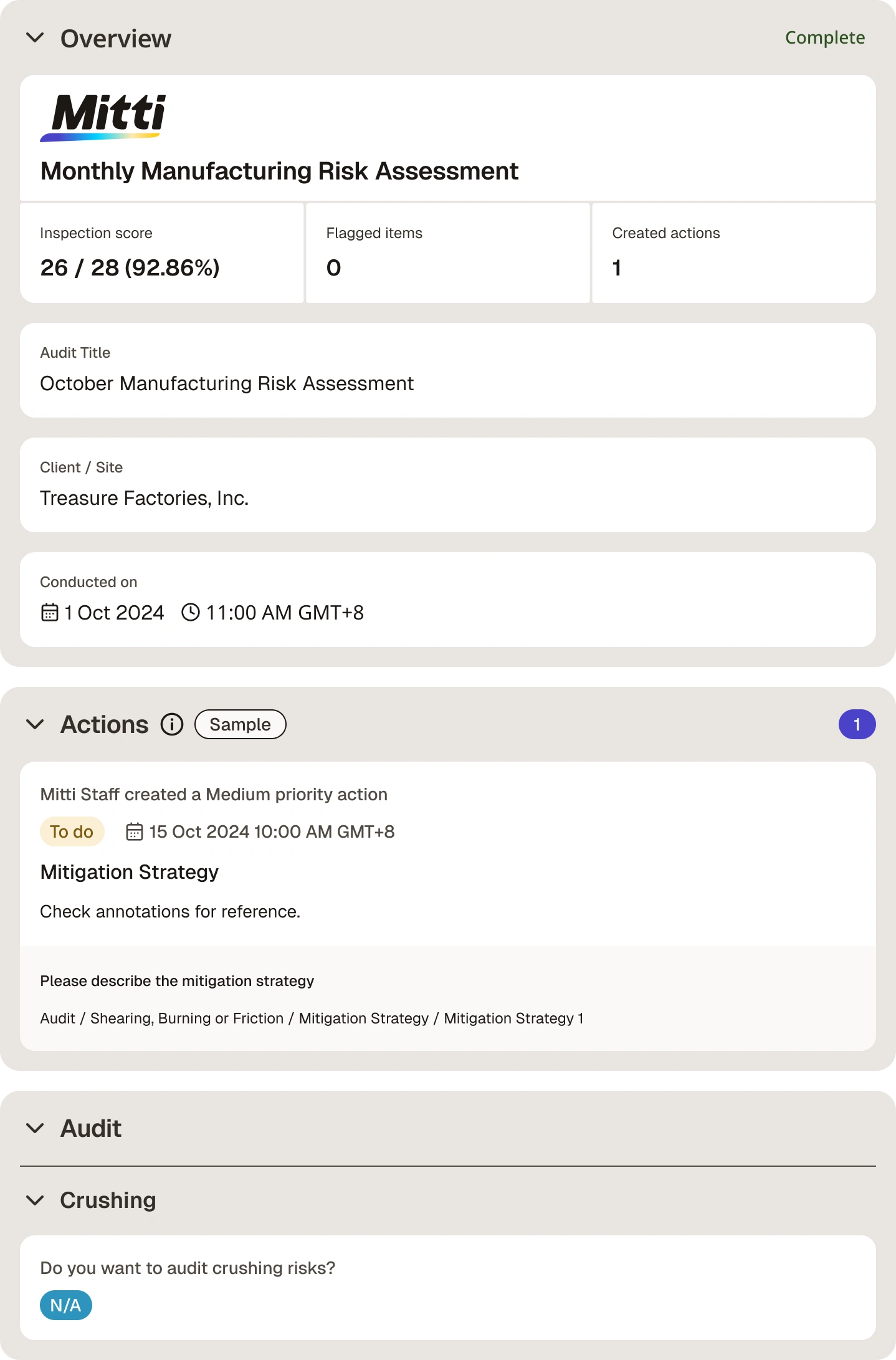Collapse the Audit section chevron
896x1360 pixels.
[x=36, y=1128]
